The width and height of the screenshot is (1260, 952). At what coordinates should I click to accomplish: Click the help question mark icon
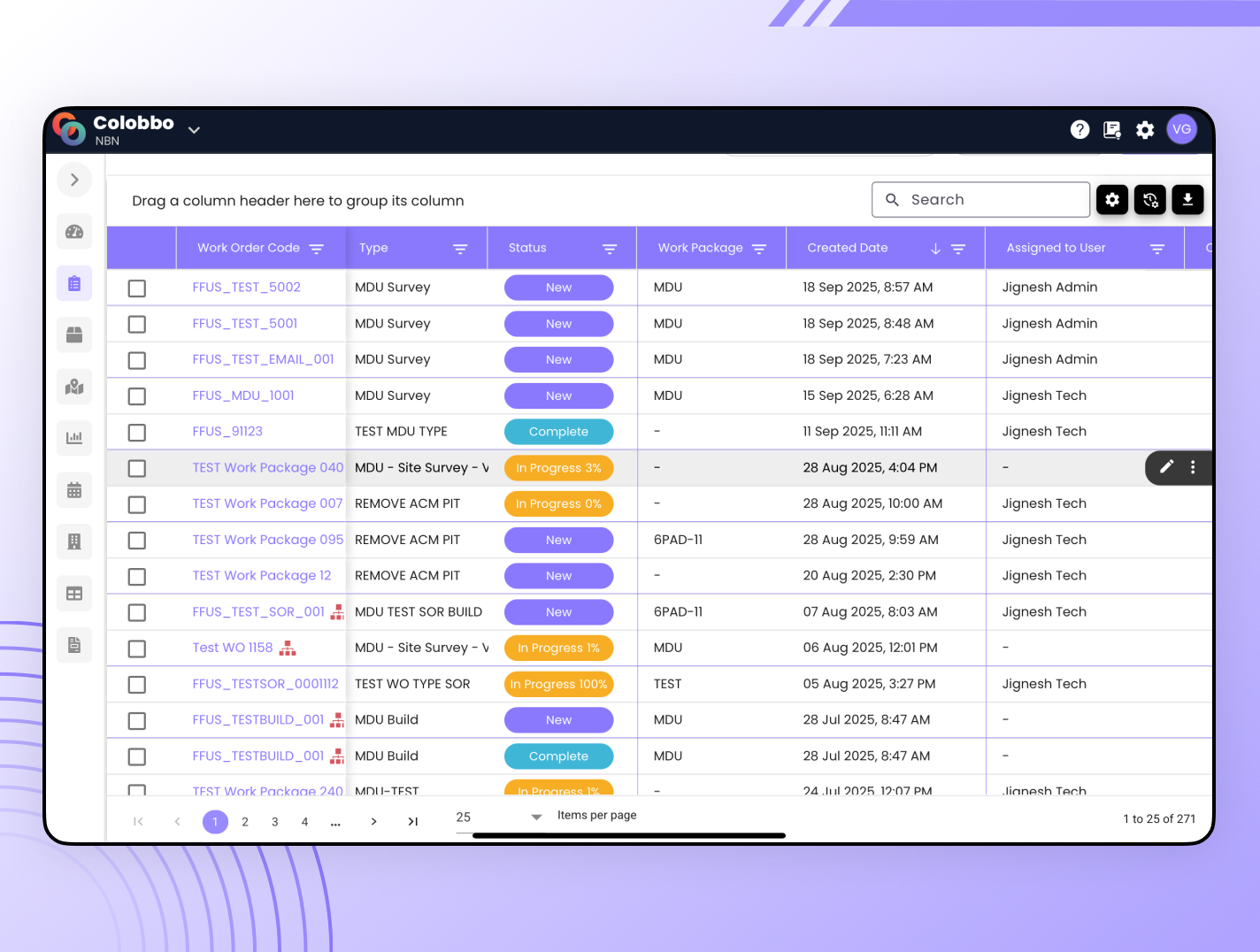point(1079,130)
